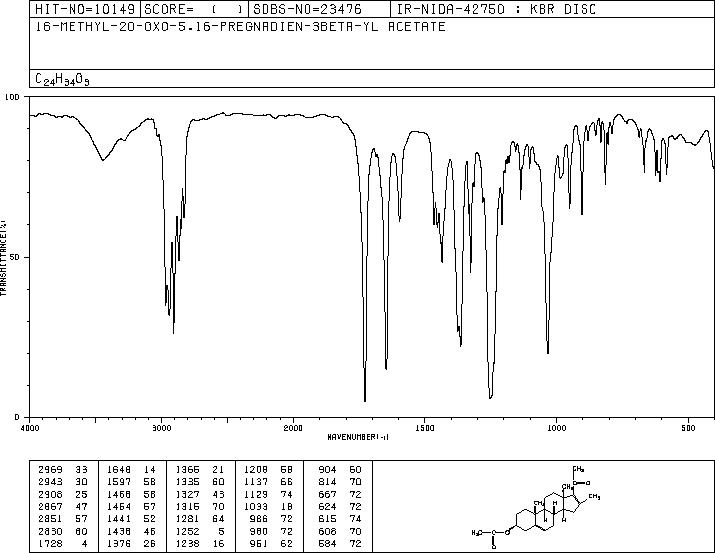This screenshot has width=715, height=553.
Task: Click the 1597 peak entry in the table
Action: pos(131,482)
